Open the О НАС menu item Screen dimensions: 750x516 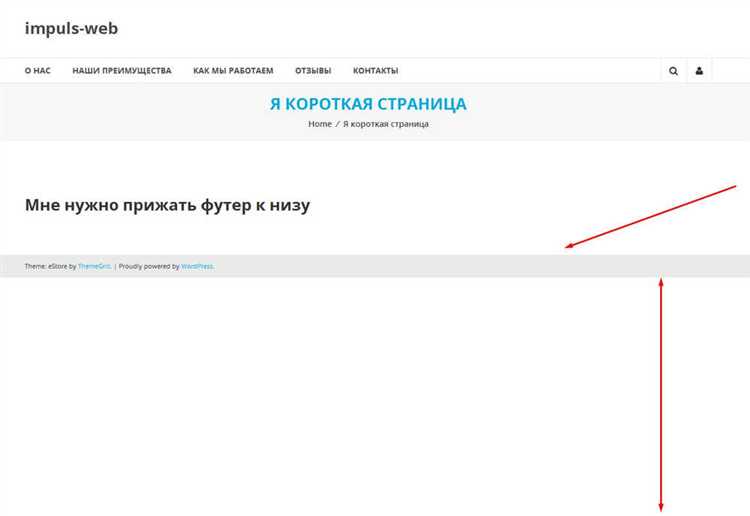click(38, 71)
